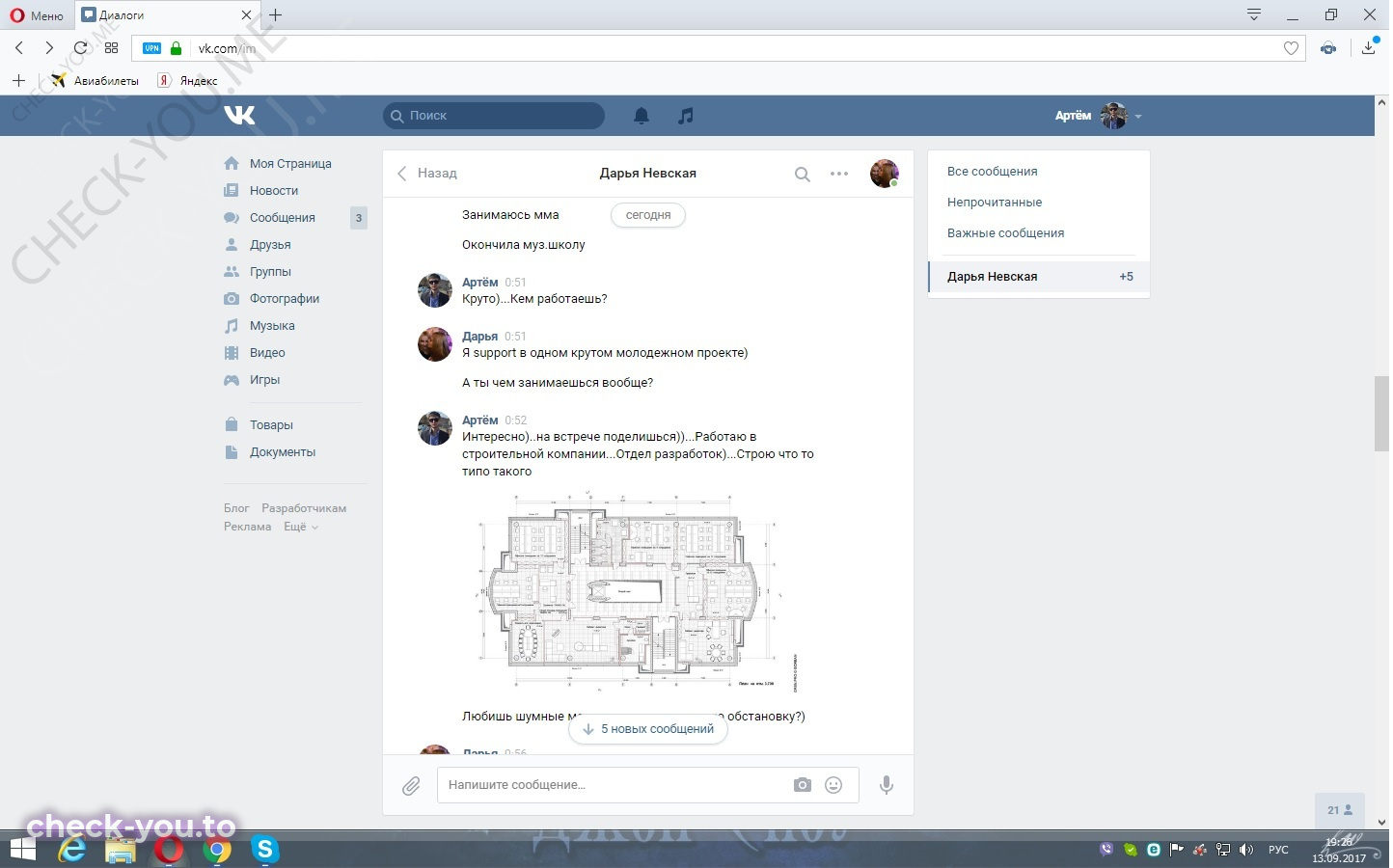Viewport: 1393px width, 868px height.
Task: Open Фотографии in sidebar
Action: point(285,299)
